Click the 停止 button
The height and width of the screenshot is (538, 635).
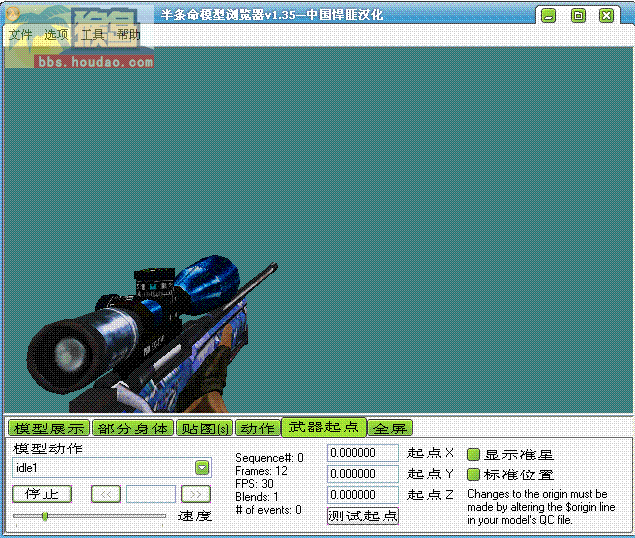42,494
